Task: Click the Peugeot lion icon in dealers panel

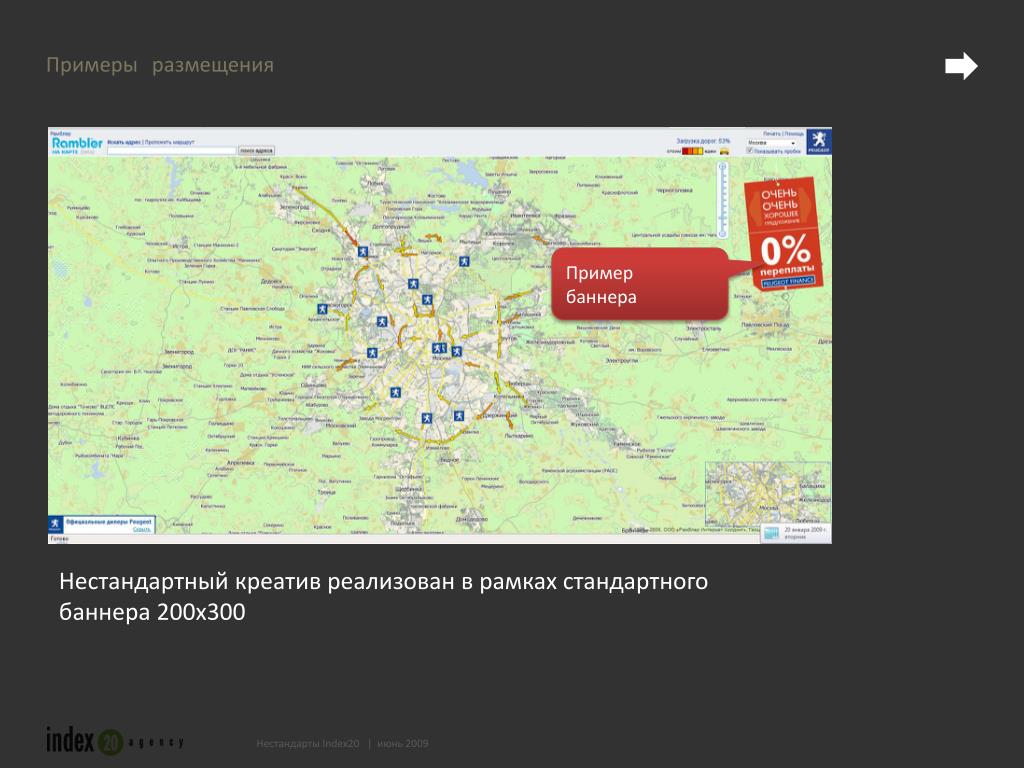Action: (x=56, y=524)
